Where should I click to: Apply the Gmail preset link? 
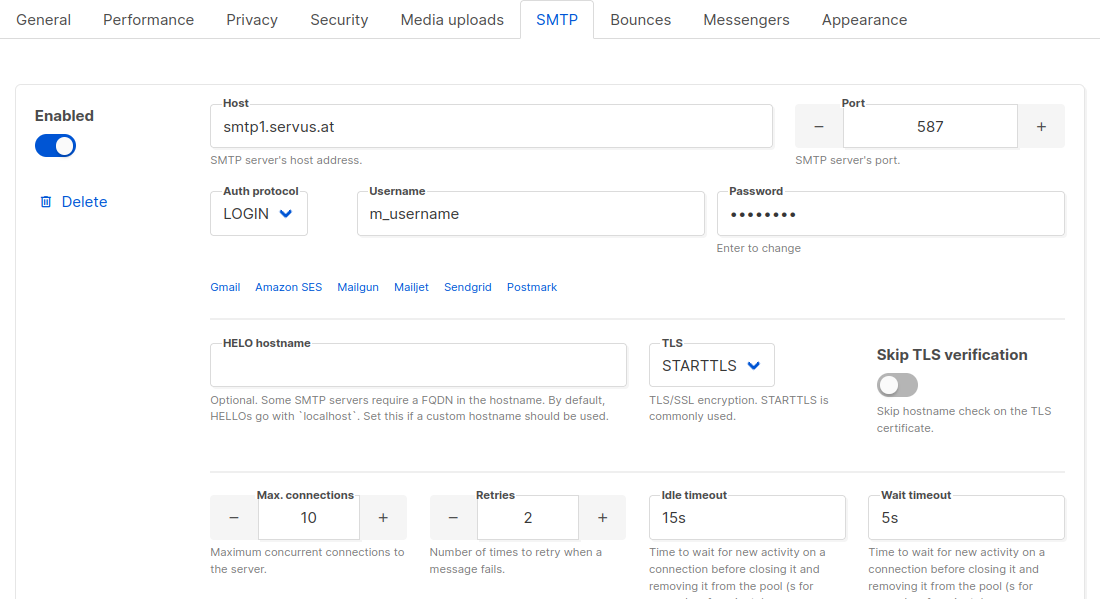tap(225, 287)
